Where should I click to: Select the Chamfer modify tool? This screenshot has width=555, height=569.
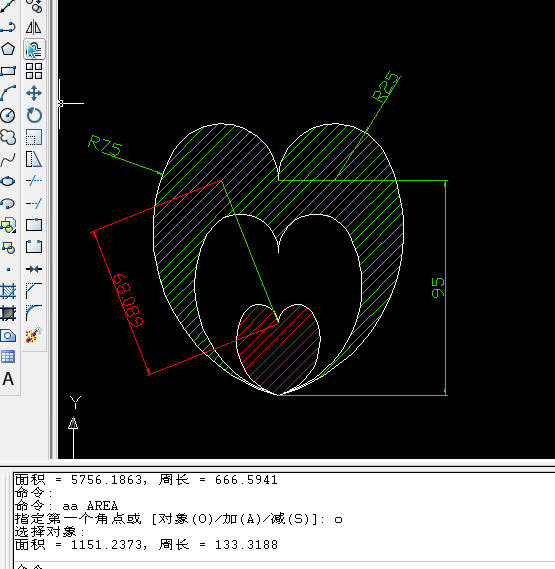click(34, 291)
